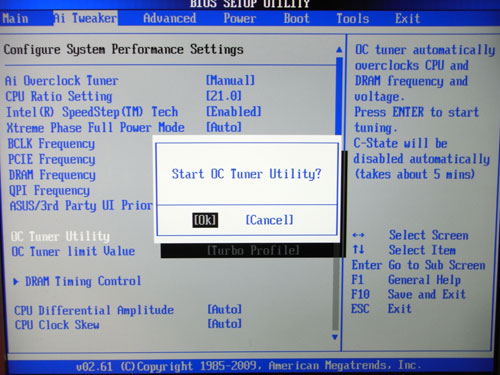This screenshot has height=375, width=500.
Task: Click the takes about 5 mins help text
Action: point(414,174)
